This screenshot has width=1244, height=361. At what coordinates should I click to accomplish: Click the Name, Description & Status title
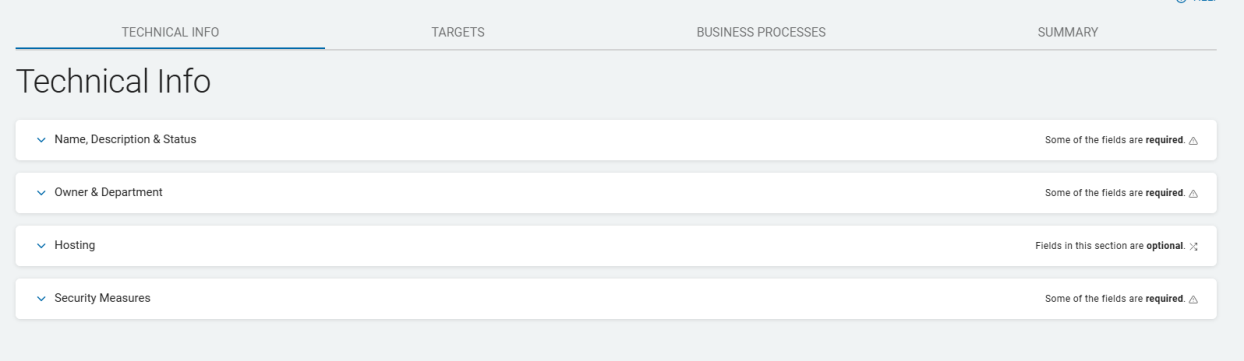(125, 139)
